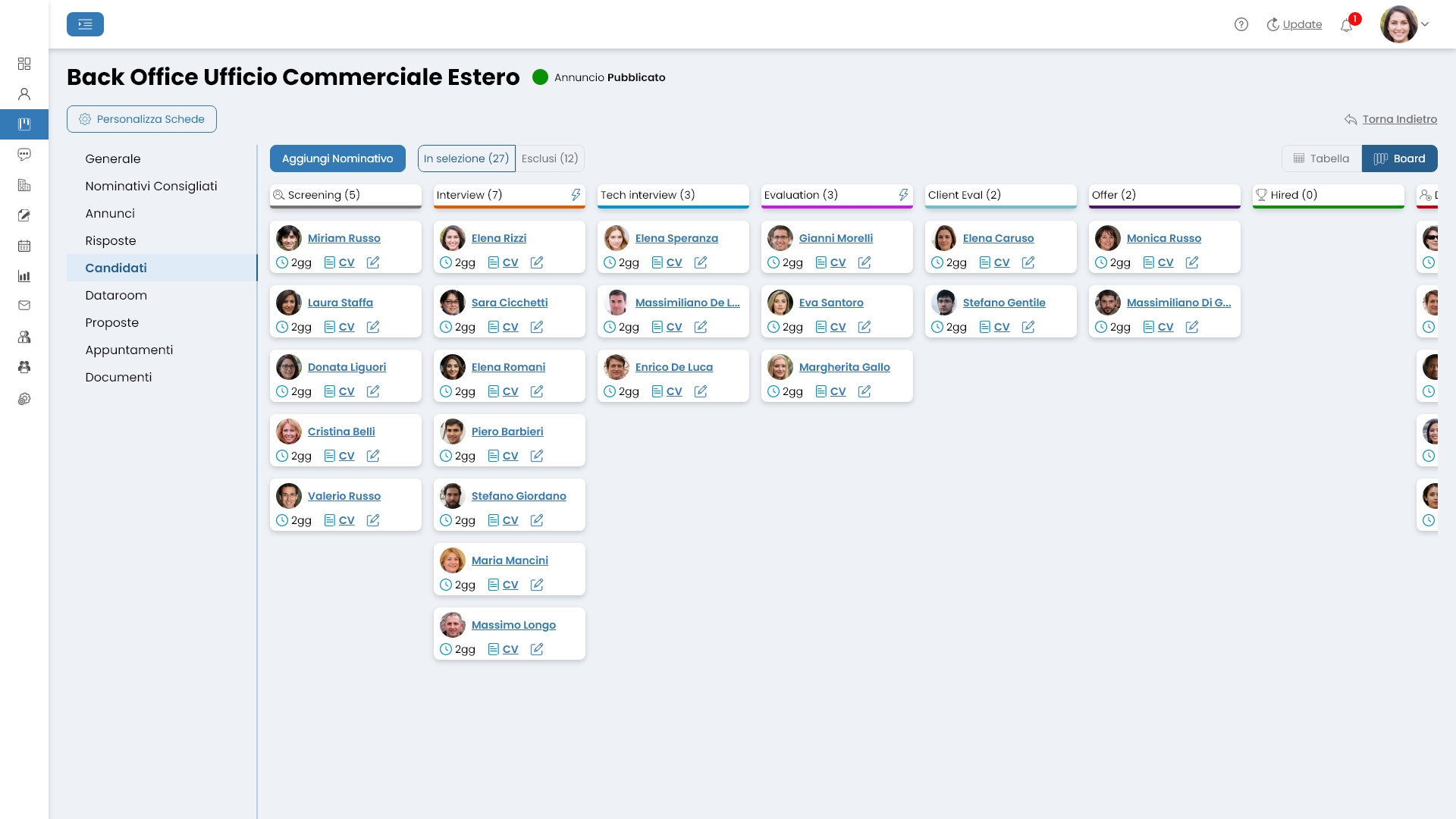The width and height of the screenshot is (1456, 819).
Task: Open the settings gear at sidebar bottom
Action: point(24,399)
